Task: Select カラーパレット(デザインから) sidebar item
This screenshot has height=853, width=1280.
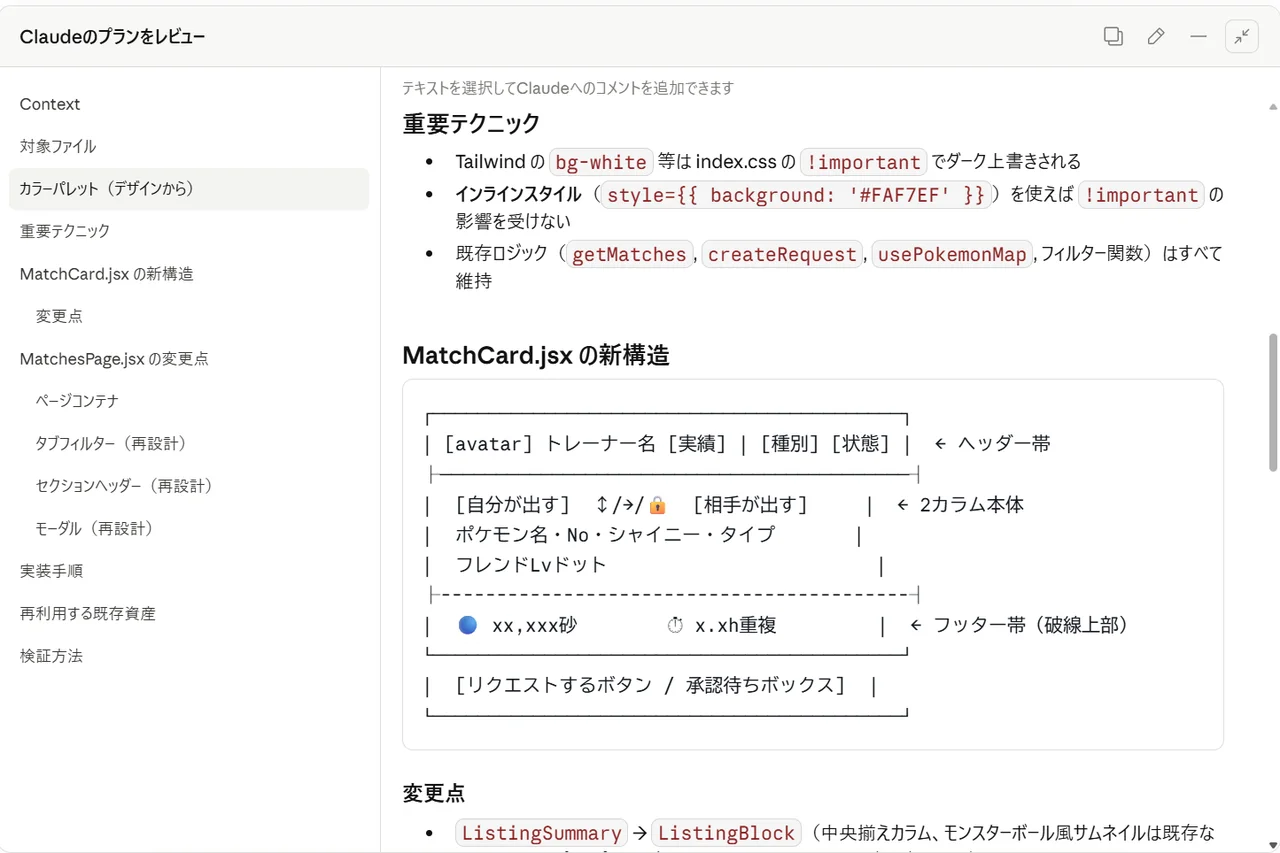Action: 106,188
